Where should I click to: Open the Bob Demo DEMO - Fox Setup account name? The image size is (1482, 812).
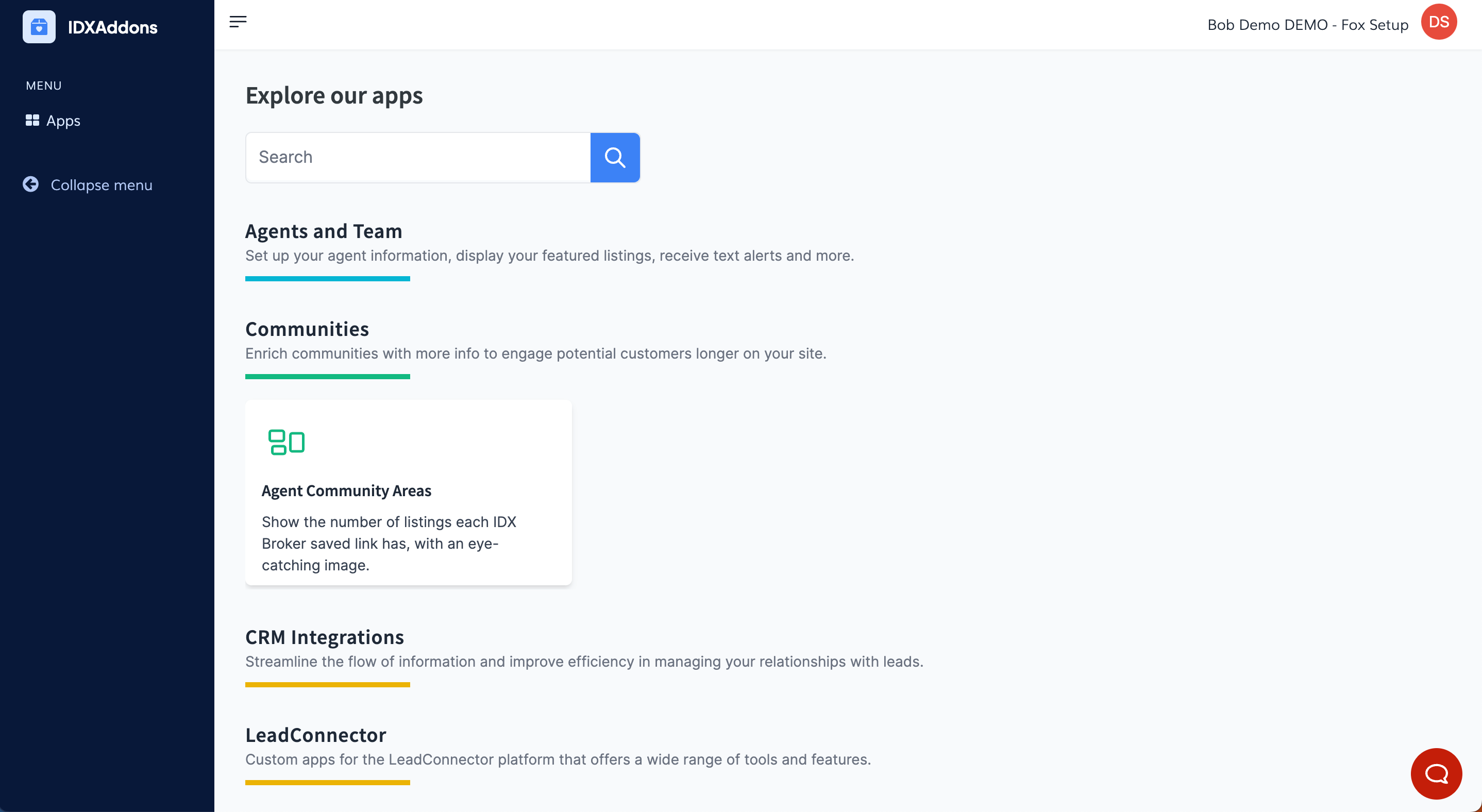[x=1307, y=25]
